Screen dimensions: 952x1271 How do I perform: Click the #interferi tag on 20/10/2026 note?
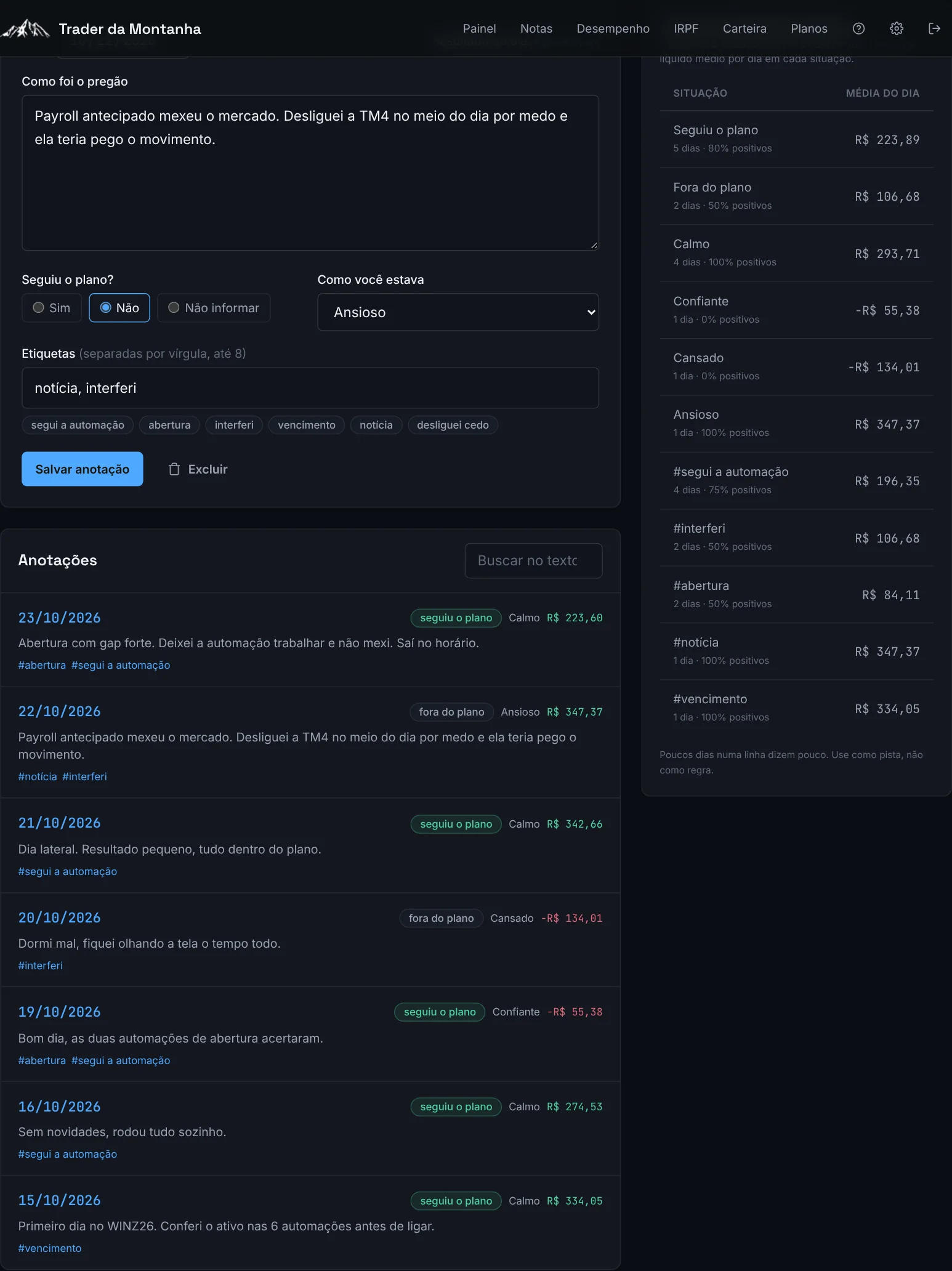point(41,966)
